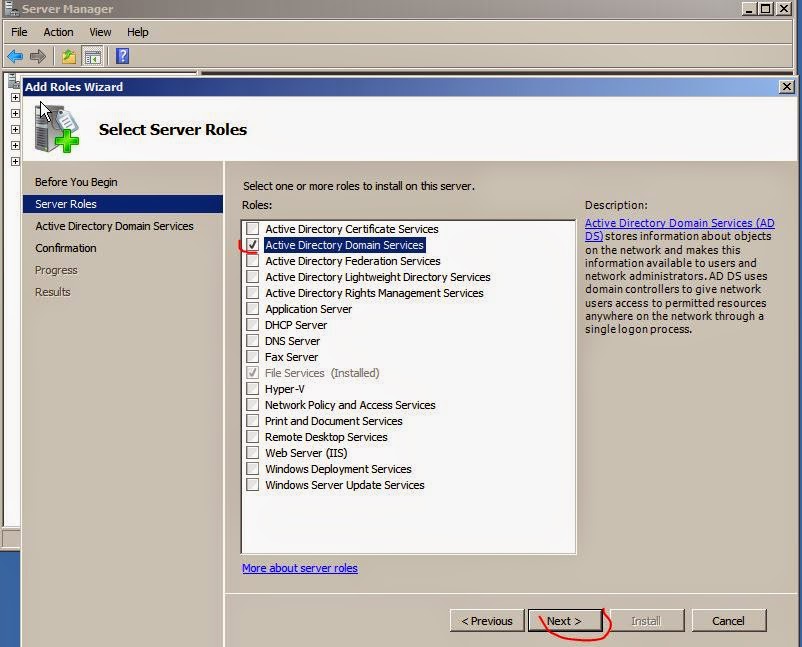Click the blue Help question mark icon

[x=122, y=56]
